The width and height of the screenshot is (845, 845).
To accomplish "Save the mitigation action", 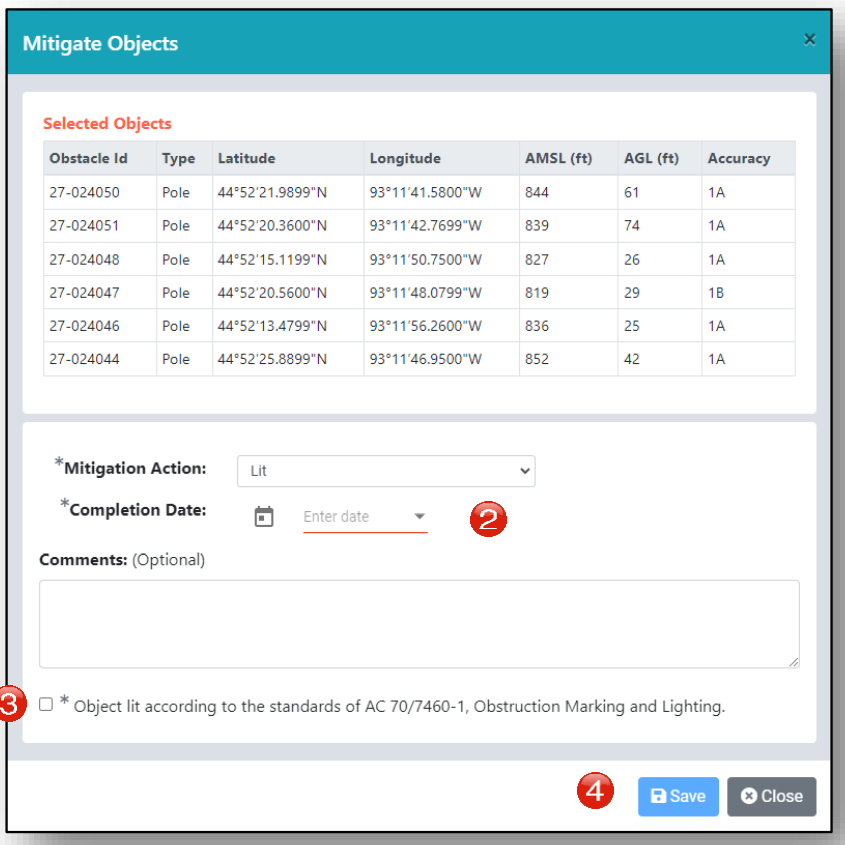I will pos(678,796).
